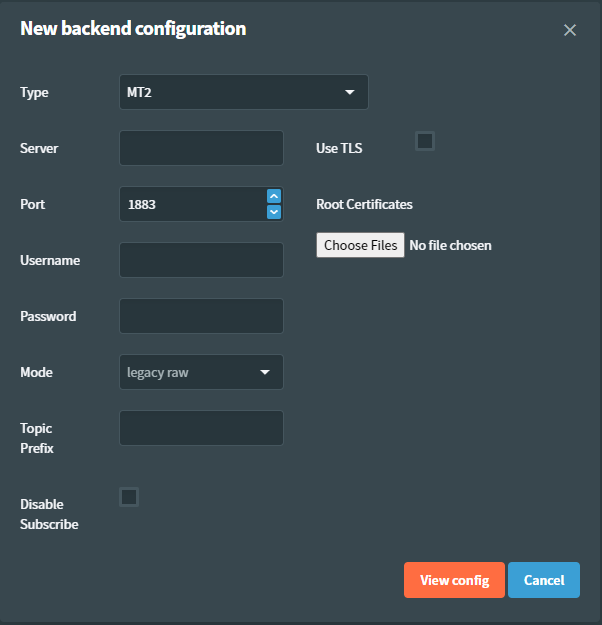Decrease Port value with down arrow
Viewport: 602px width, 625px height.
point(274,212)
